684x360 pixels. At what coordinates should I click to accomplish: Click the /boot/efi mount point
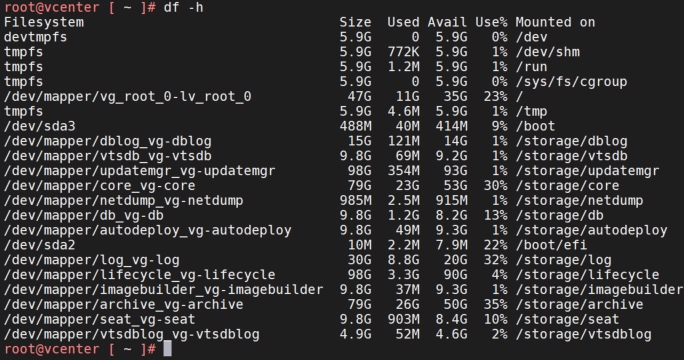pos(551,245)
